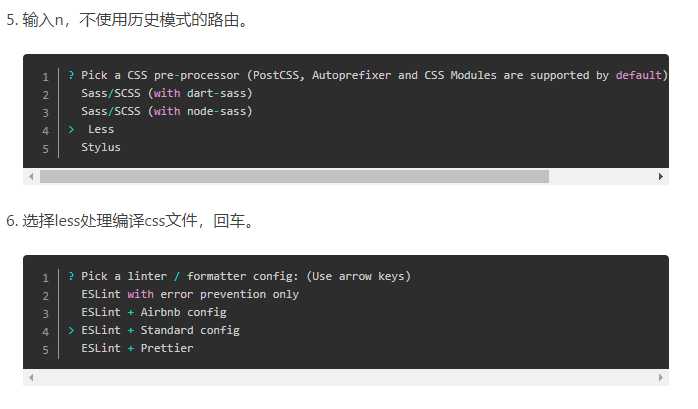Select the Sass/SCSS (with dart-sass) option
This screenshot has width=698, height=409.
(x=167, y=93)
